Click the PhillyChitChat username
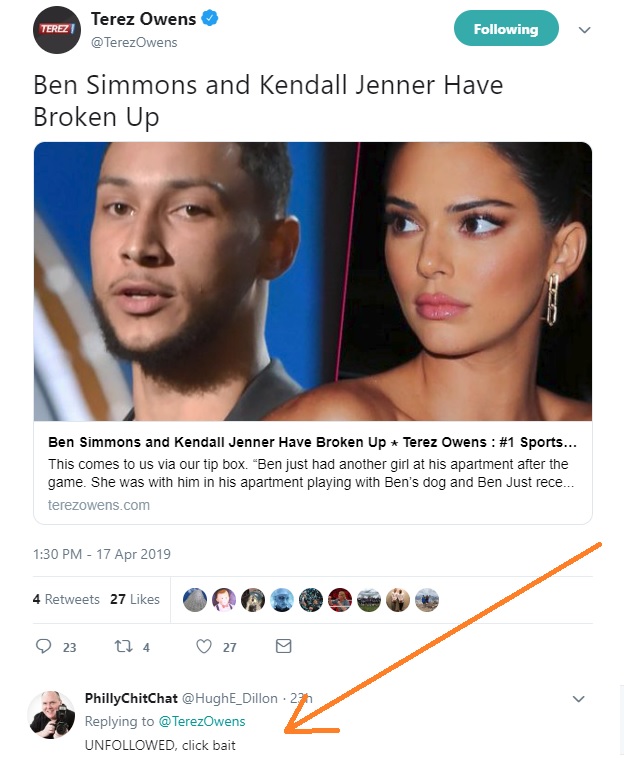 [x=130, y=698]
